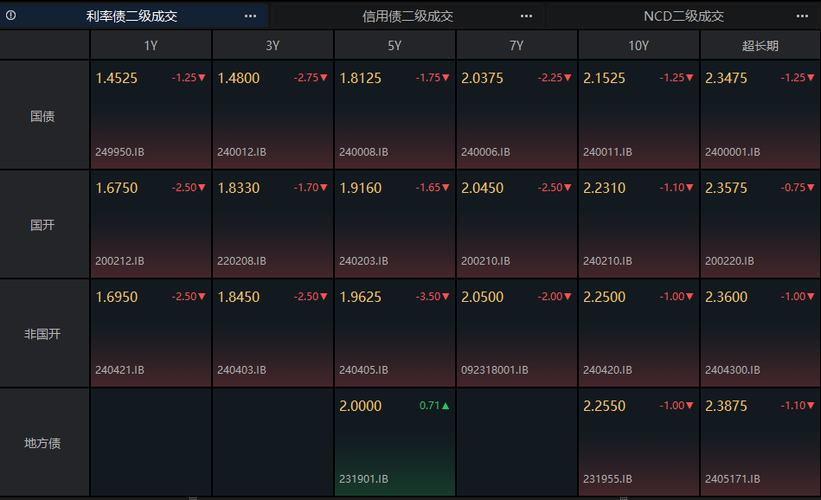Click the 1Y column header
821x500 pixels.
click(x=151, y=45)
